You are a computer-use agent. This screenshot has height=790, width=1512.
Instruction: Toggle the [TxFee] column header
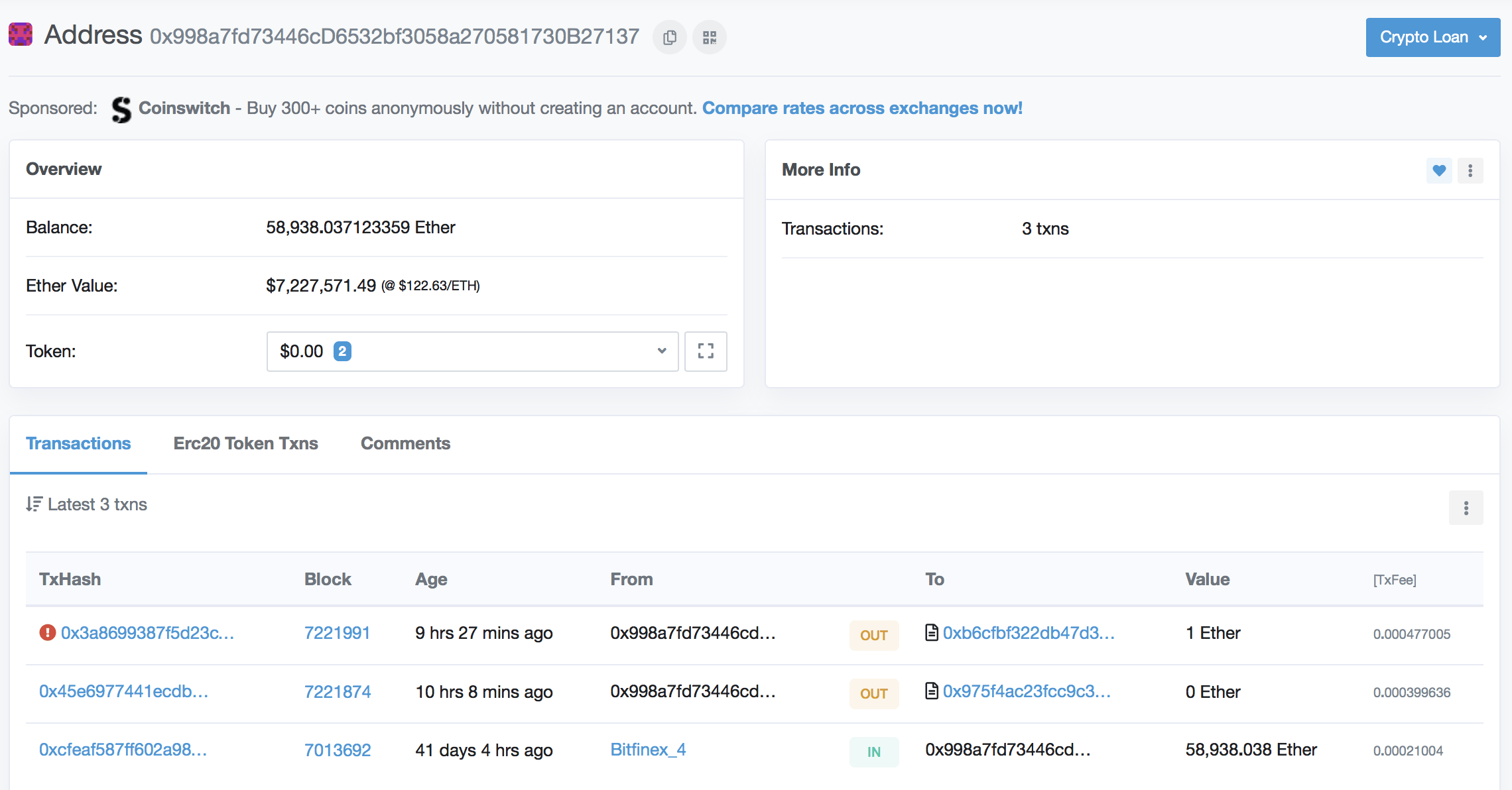pyautogui.click(x=1395, y=580)
